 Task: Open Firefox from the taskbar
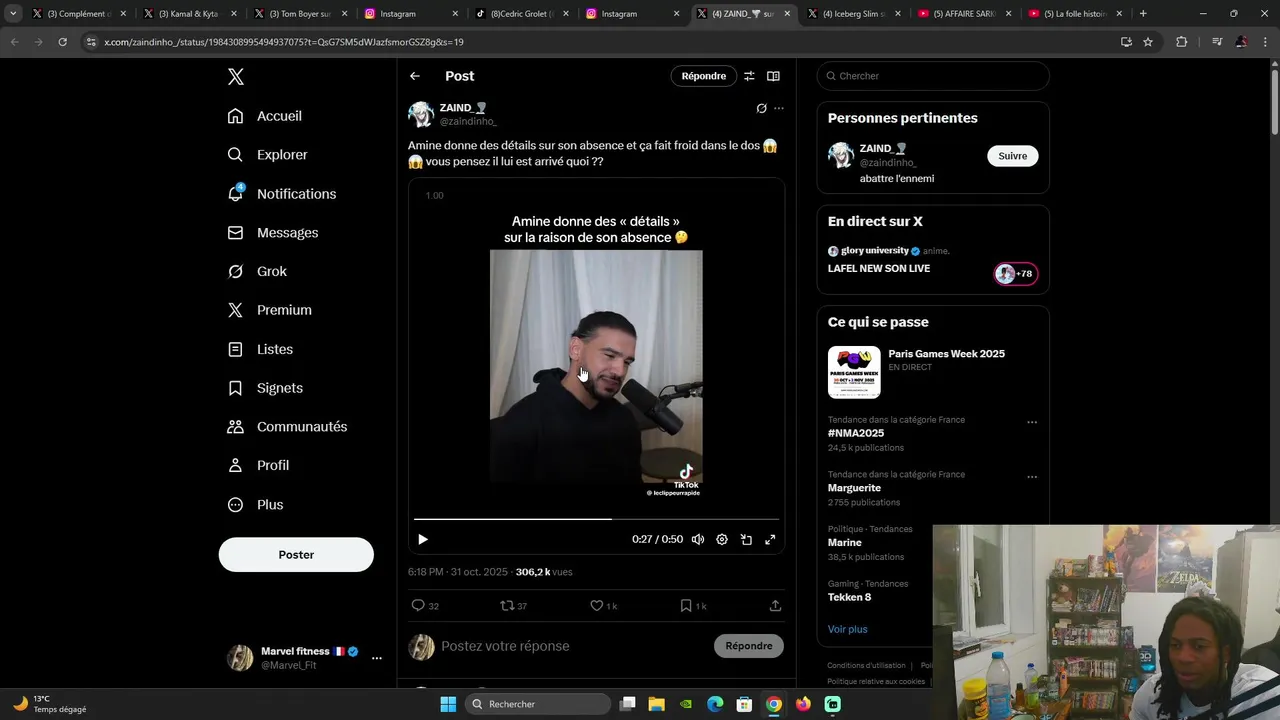803,704
